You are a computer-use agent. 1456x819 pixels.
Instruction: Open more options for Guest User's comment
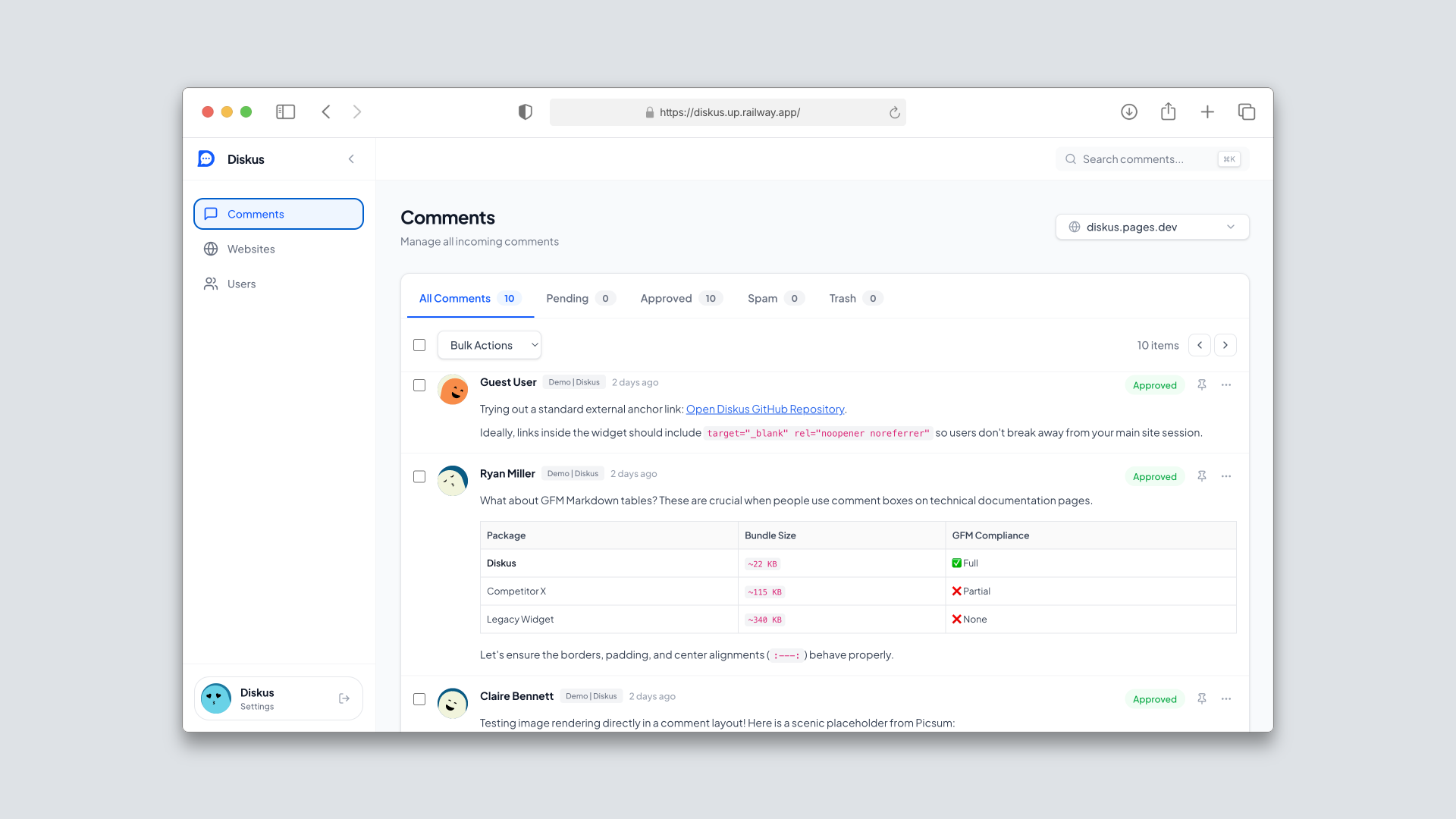click(1226, 385)
